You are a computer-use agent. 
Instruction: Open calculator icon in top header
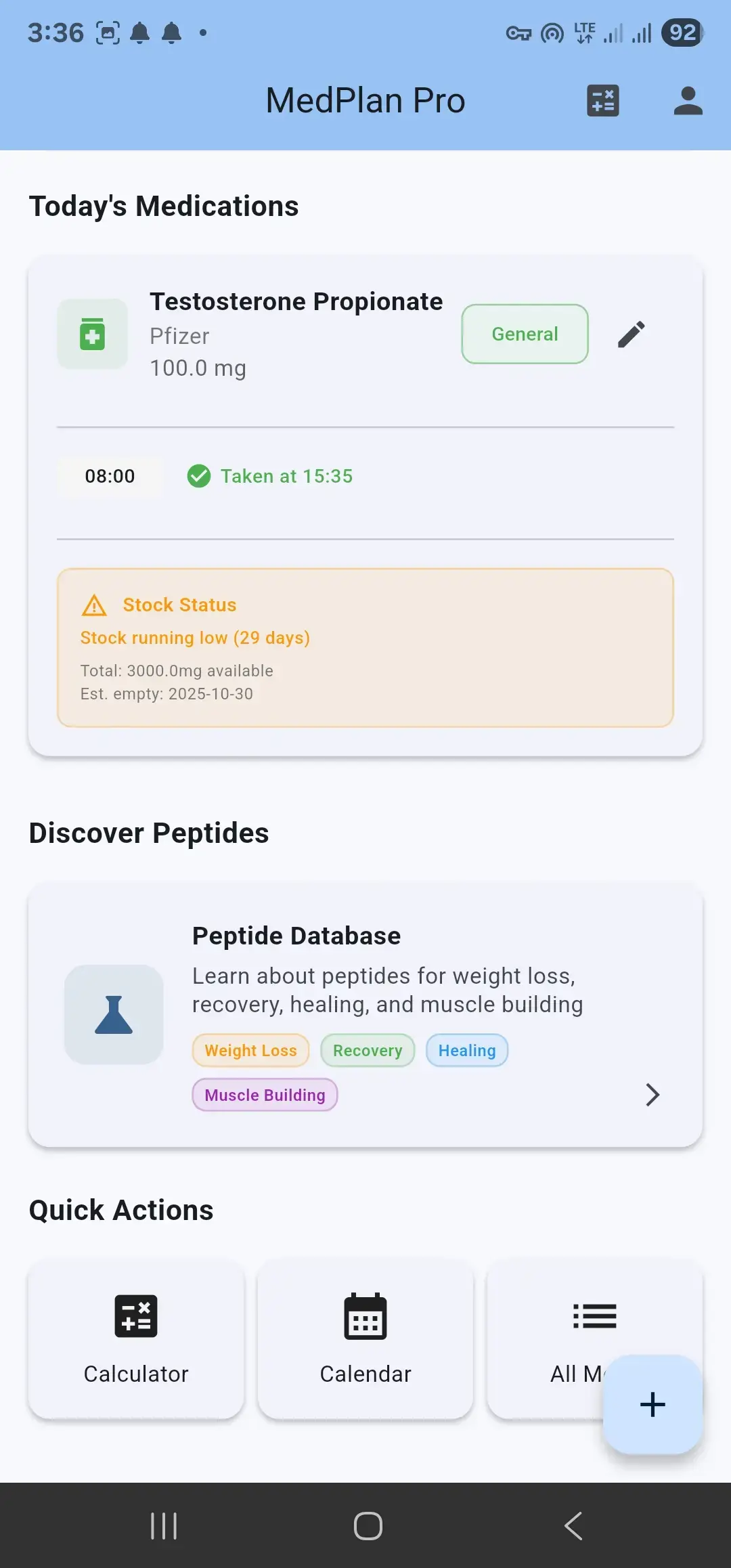click(x=602, y=101)
